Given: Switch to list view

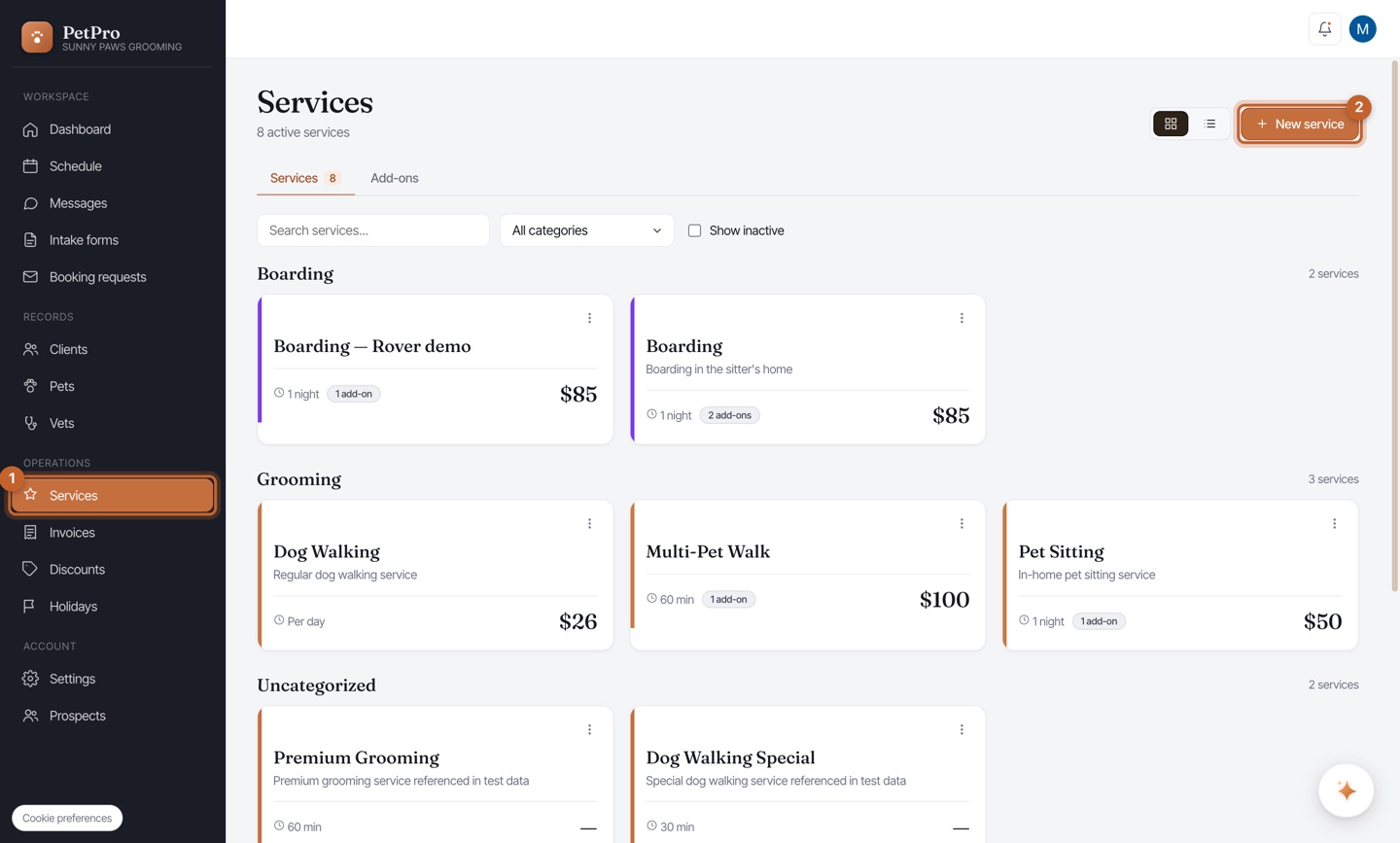Looking at the screenshot, I should [1209, 123].
